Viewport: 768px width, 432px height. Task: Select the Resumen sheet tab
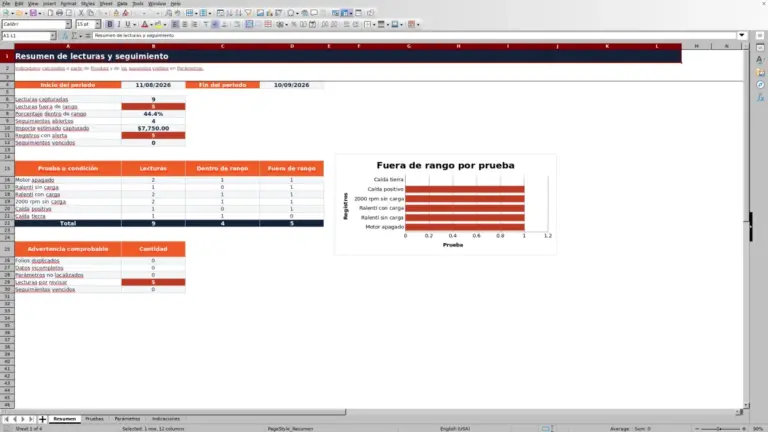coord(65,419)
